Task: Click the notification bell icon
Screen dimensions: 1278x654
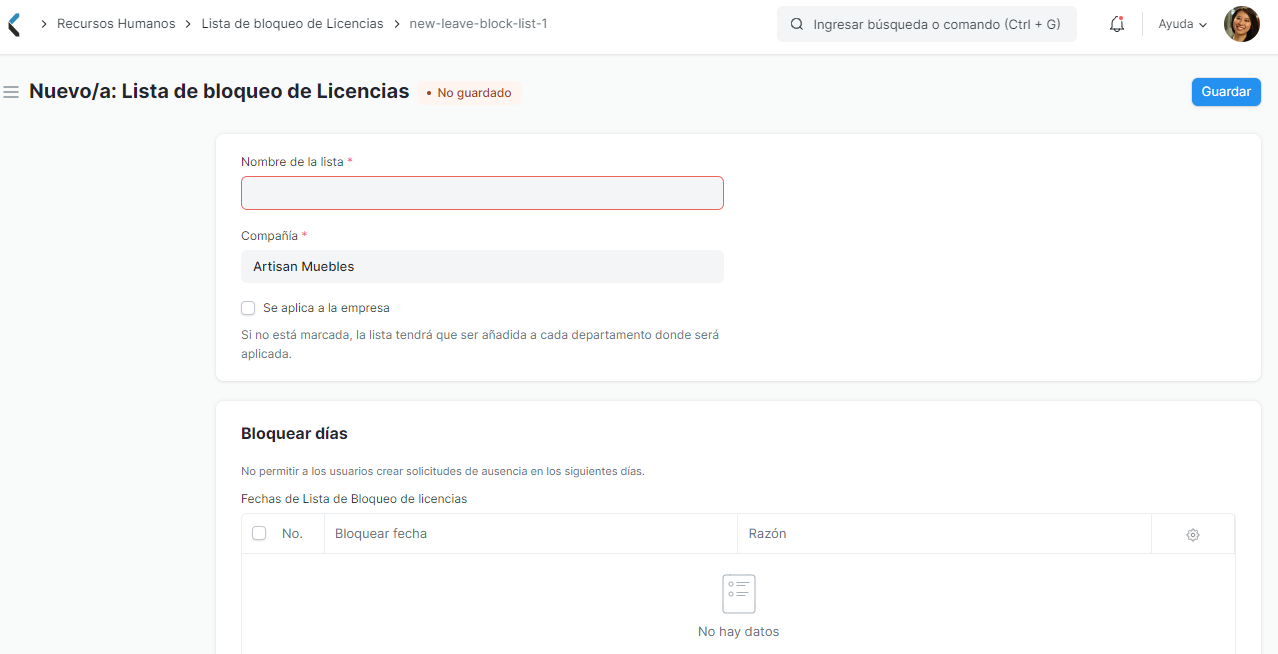Action: pyautogui.click(x=1116, y=23)
